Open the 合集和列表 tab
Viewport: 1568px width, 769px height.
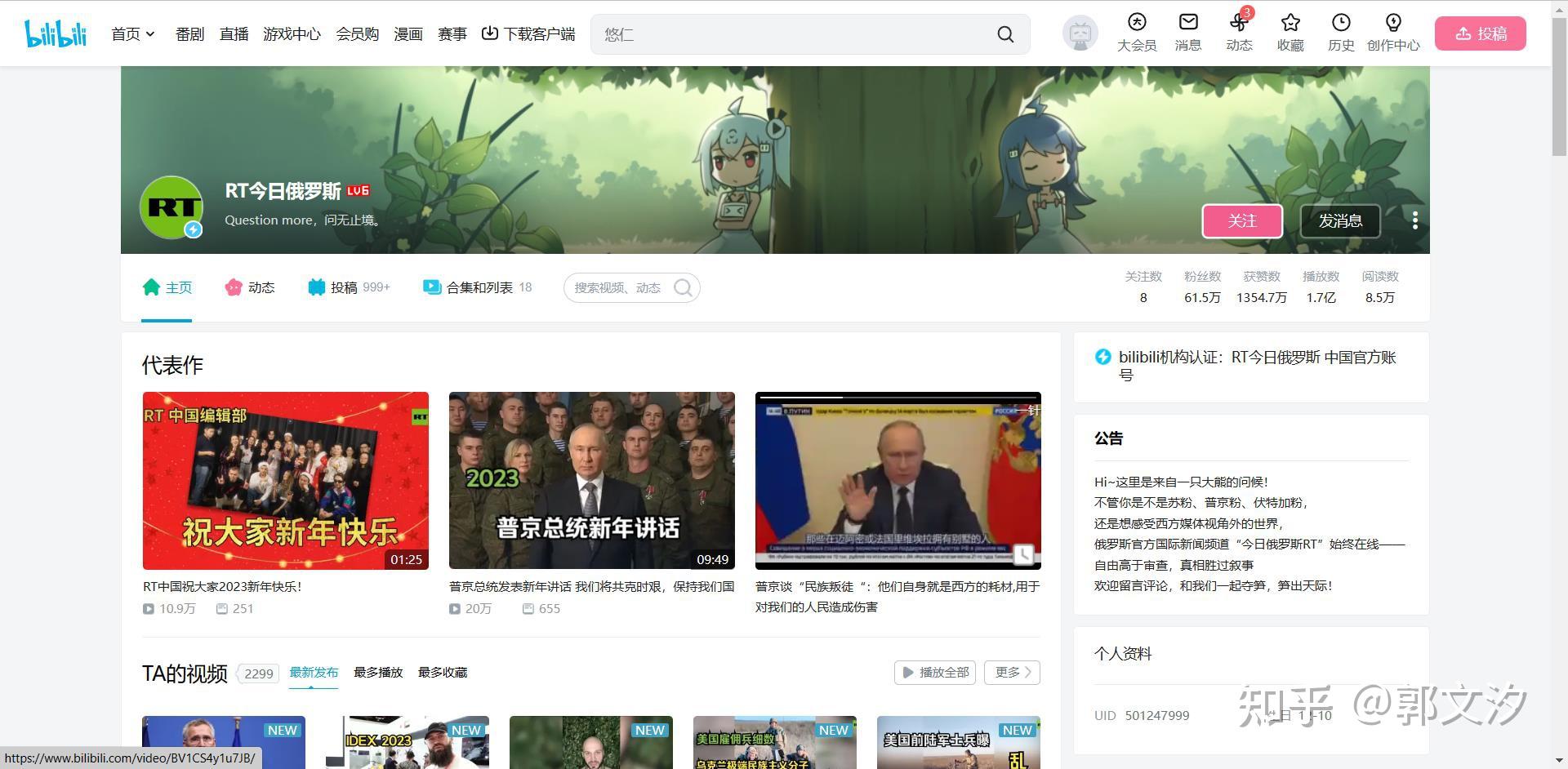click(x=478, y=287)
